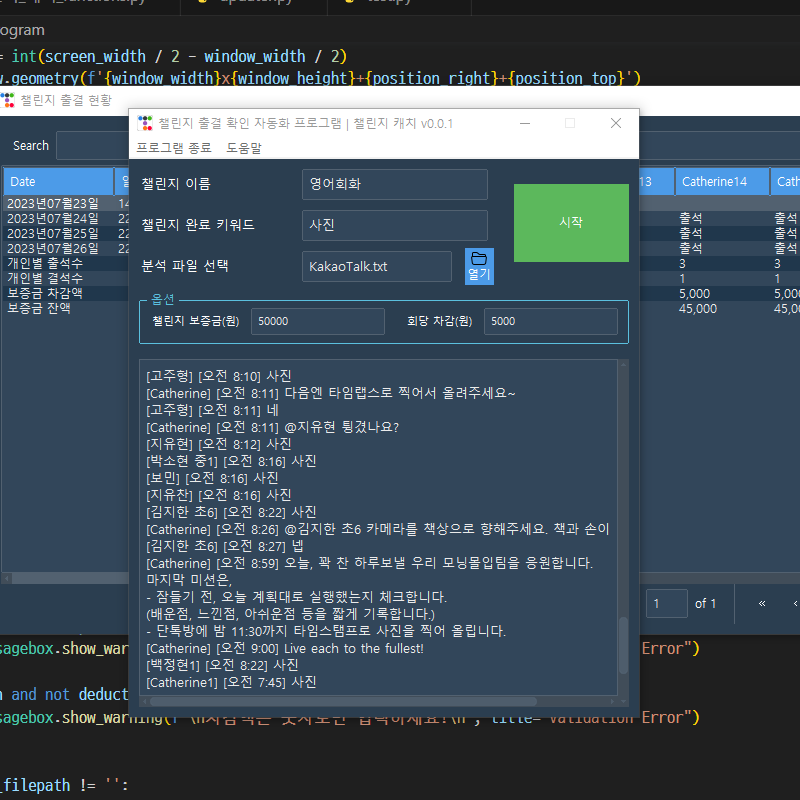800x800 pixels.
Task: Click the 회당 차감 amount field
Action: point(550,321)
